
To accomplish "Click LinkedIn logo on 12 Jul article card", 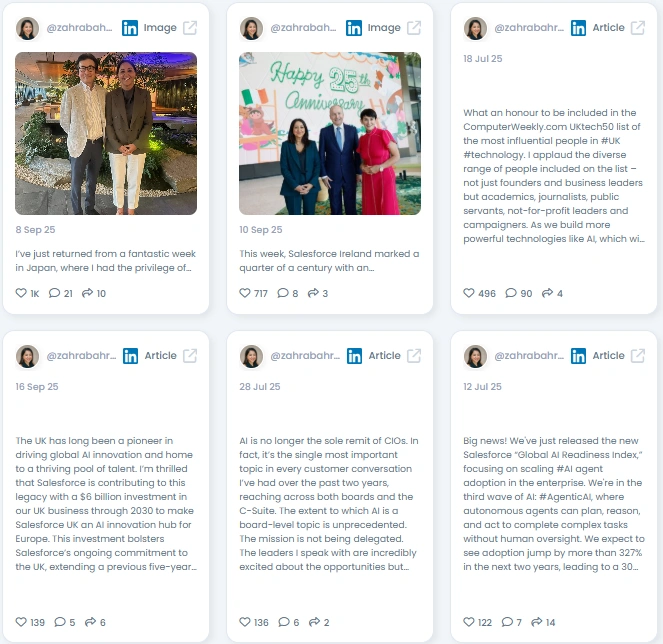I will pyautogui.click(x=578, y=356).
